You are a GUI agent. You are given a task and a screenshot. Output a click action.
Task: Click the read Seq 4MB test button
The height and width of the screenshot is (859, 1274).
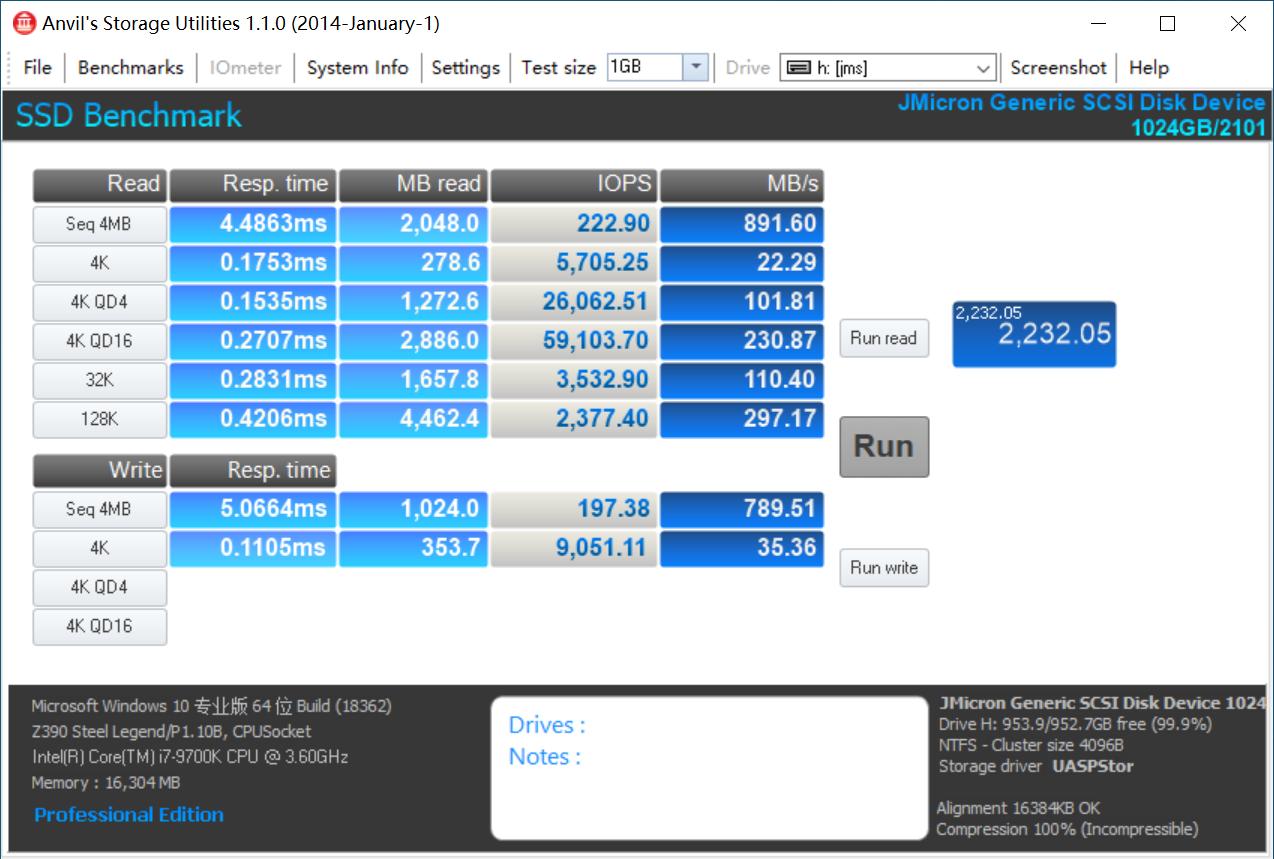click(x=99, y=224)
